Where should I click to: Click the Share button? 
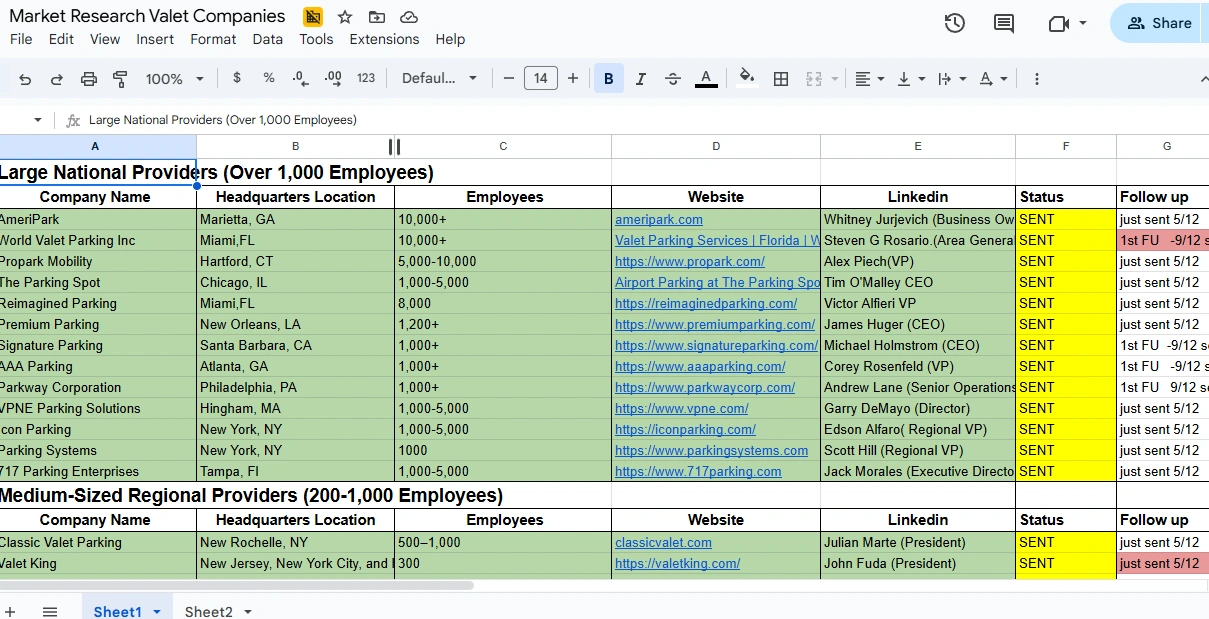click(1160, 23)
